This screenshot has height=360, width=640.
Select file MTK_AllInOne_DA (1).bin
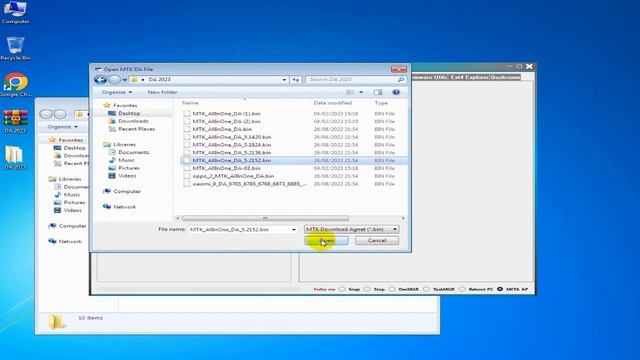(x=226, y=113)
